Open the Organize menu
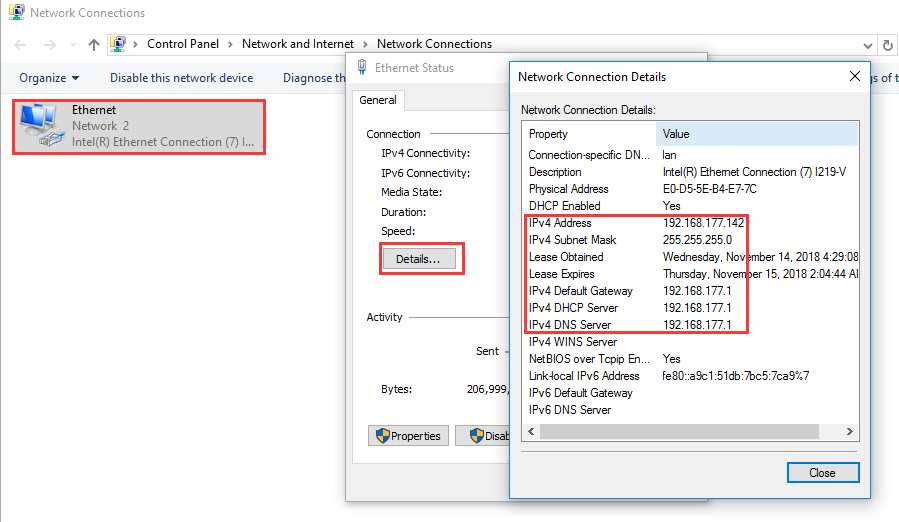 pos(49,78)
